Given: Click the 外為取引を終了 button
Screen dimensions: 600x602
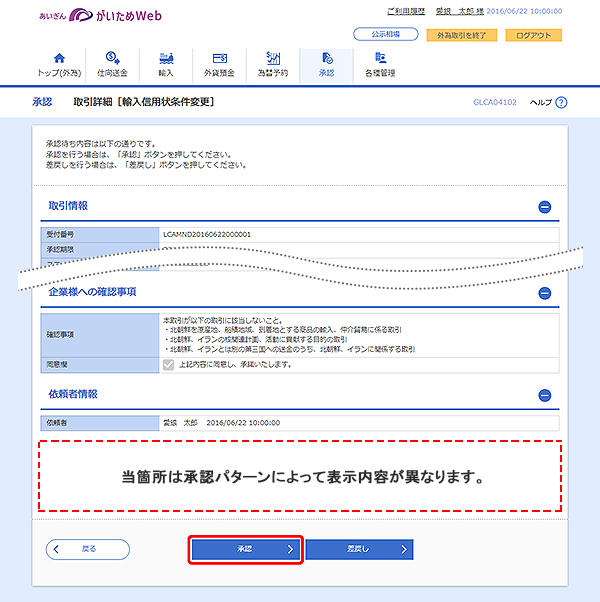Looking at the screenshot, I should [x=462, y=35].
